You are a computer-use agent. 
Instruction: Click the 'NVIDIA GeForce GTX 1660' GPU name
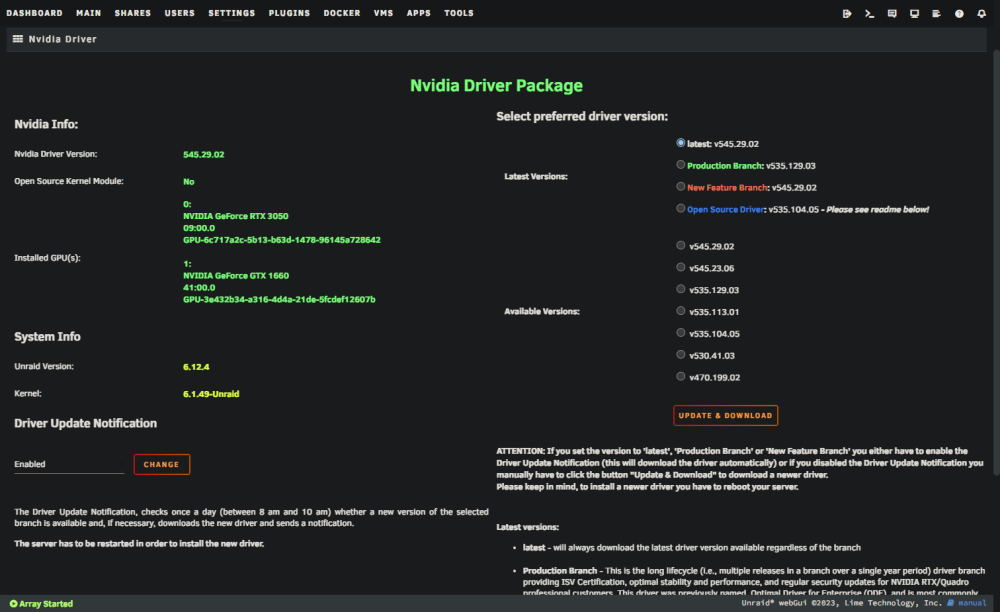pos(236,275)
